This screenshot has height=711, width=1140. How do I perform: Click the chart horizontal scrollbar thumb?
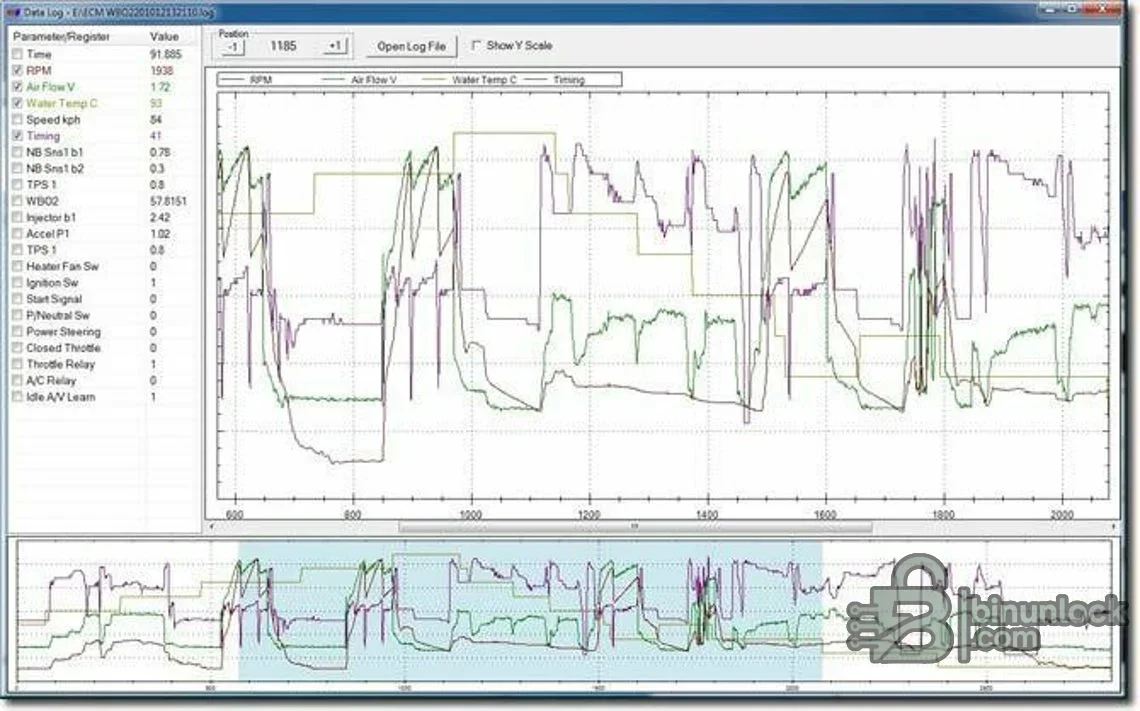coord(635,526)
